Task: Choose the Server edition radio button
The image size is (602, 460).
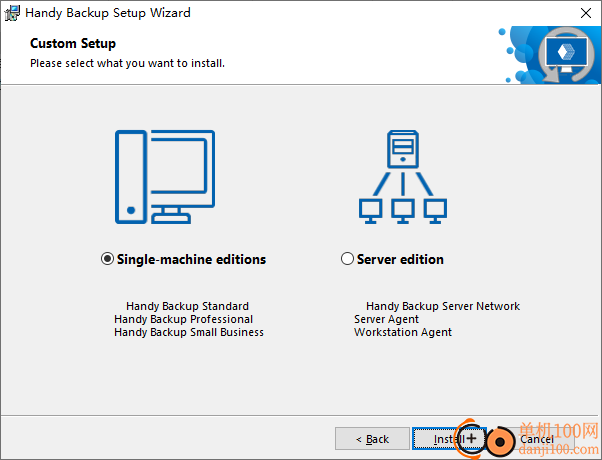Action: click(347, 259)
